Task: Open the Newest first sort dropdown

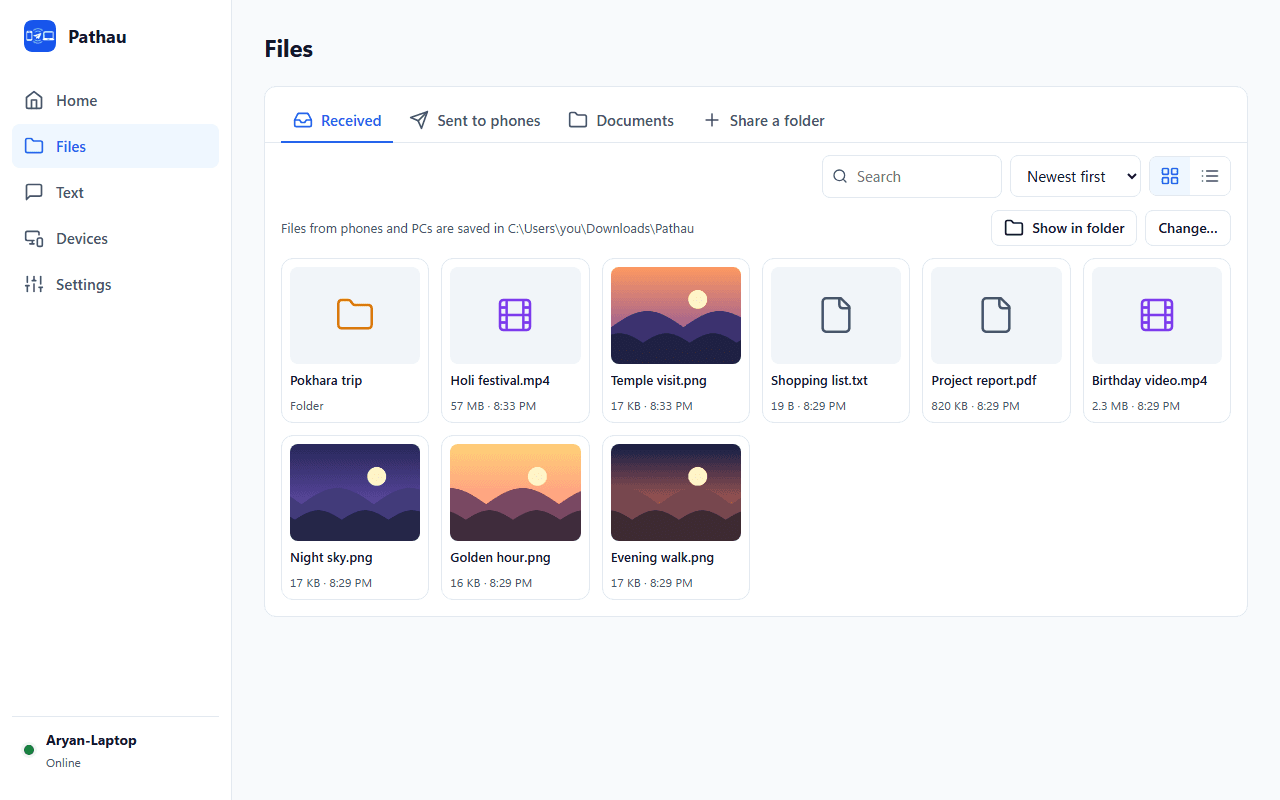Action: (x=1075, y=176)
